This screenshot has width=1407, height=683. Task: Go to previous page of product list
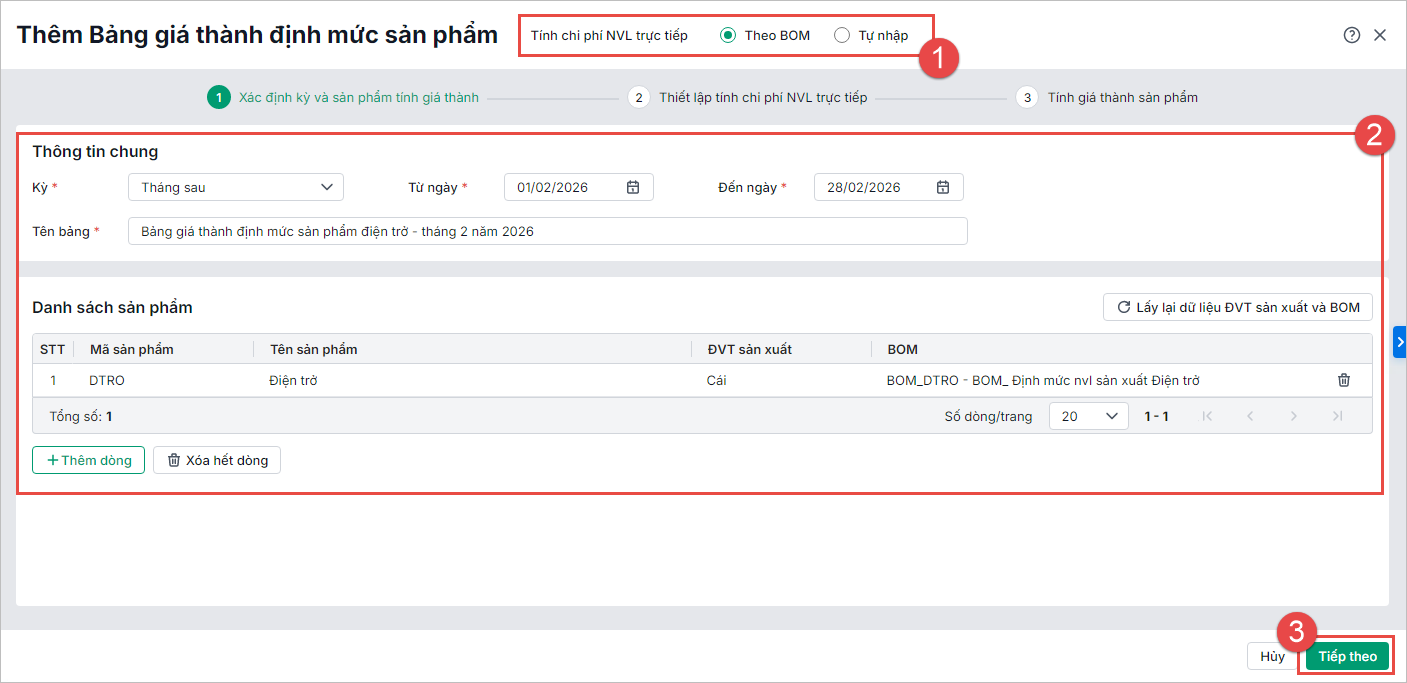tap(1250, 416)
